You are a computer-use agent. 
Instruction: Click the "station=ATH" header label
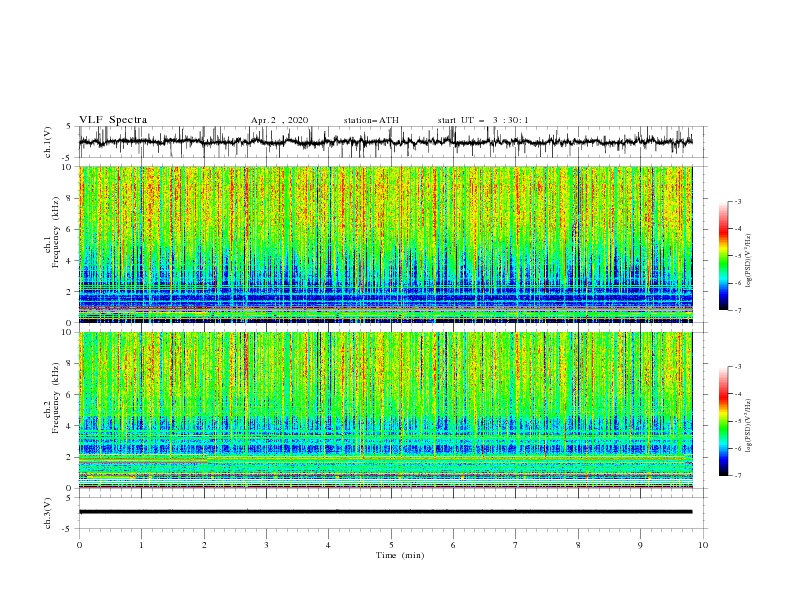371,120
